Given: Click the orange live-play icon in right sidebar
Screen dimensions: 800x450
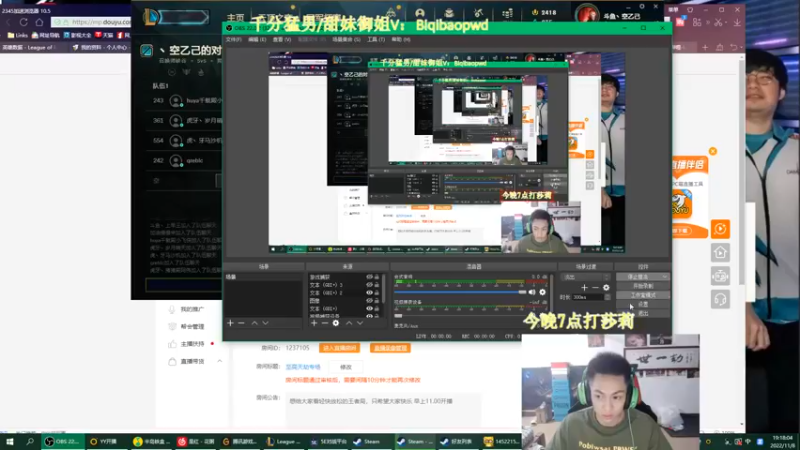Looking at the screenshot, I should pos(720,229).
